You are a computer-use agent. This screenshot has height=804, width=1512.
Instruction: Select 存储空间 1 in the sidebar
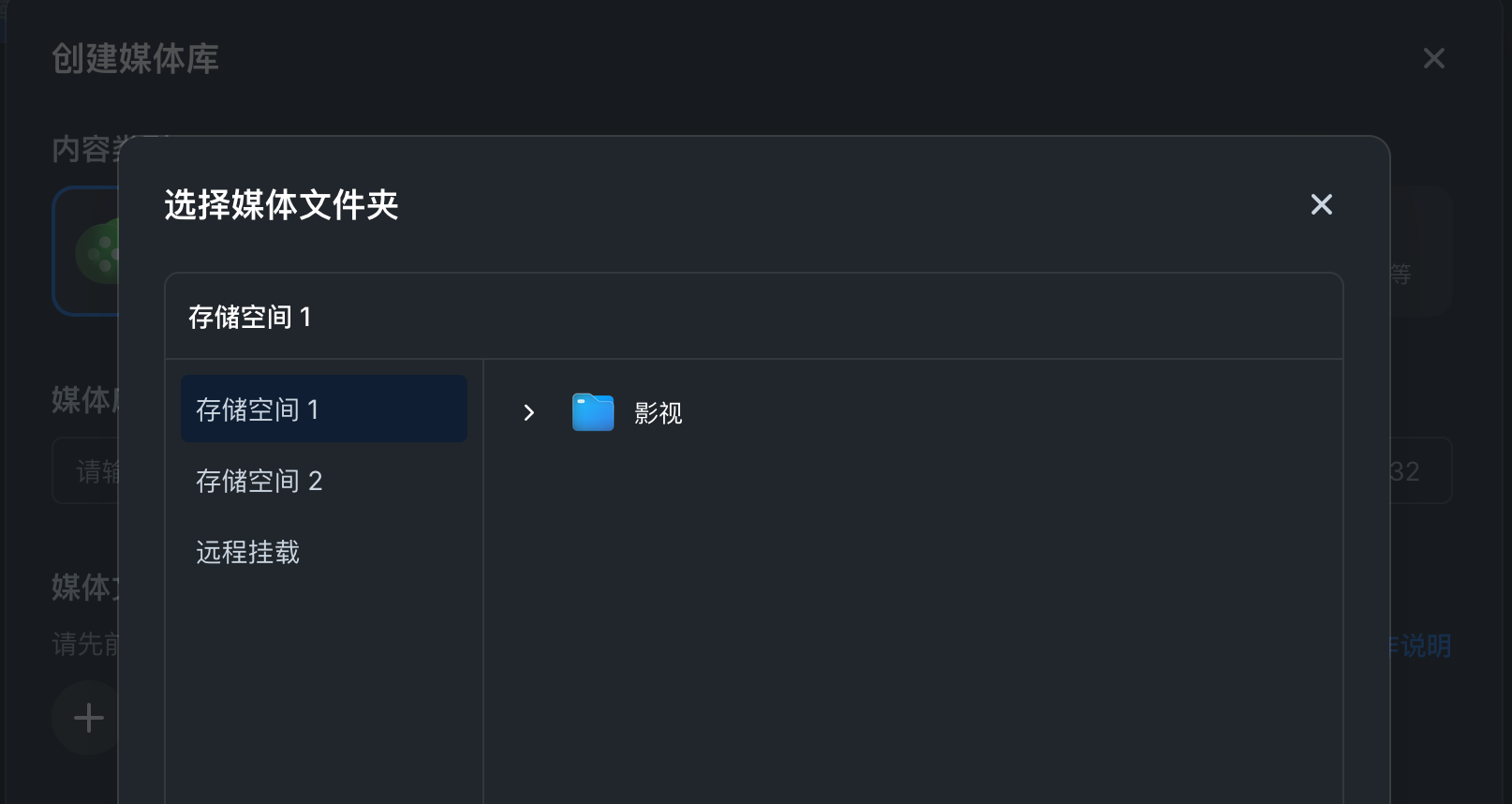coord(324,409)
